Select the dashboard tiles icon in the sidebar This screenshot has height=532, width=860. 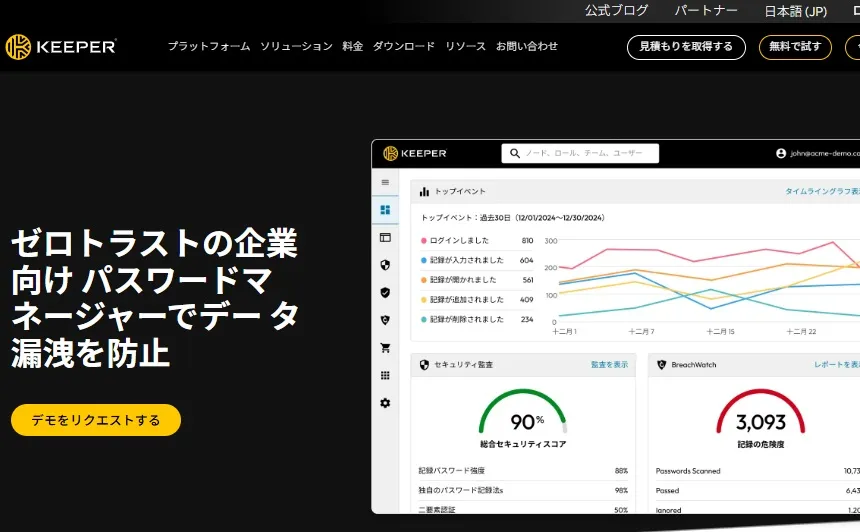point(385,210)
